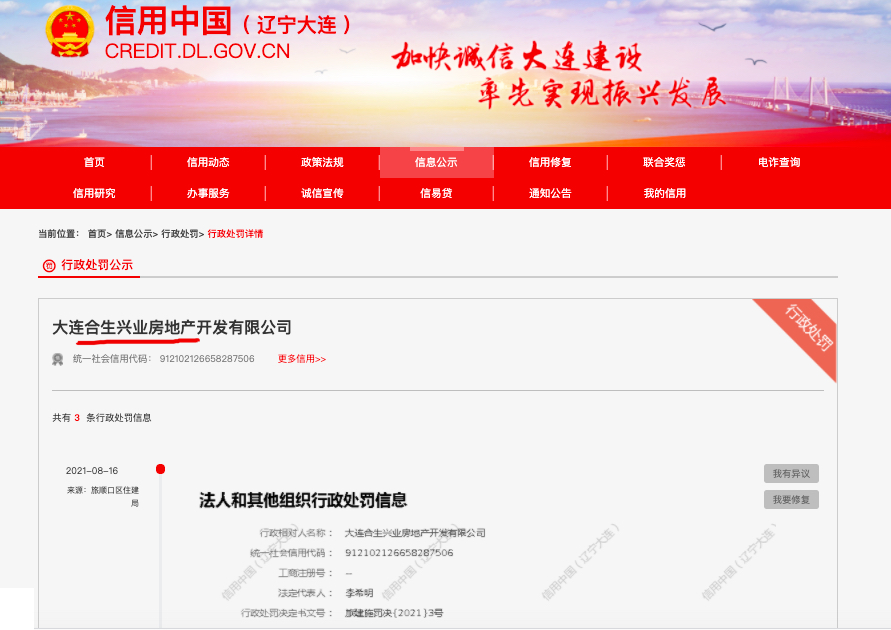Click the 法人和其他组织行政处罚信息 heading
Viewport: 891px width, 630px height.
click(303, 500)
